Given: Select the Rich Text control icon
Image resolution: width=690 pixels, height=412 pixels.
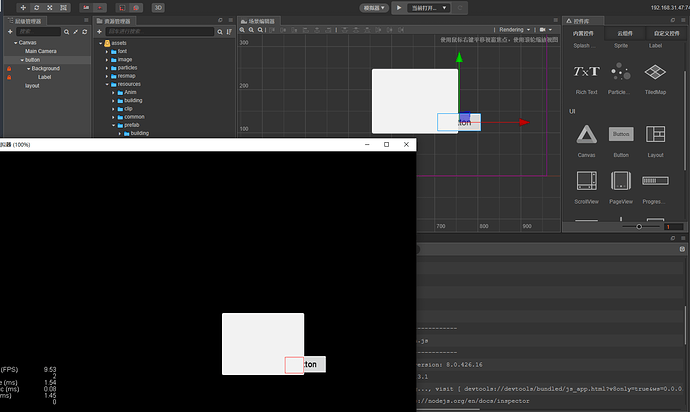Looking at the screenshot, I should [x=587, y=72].
